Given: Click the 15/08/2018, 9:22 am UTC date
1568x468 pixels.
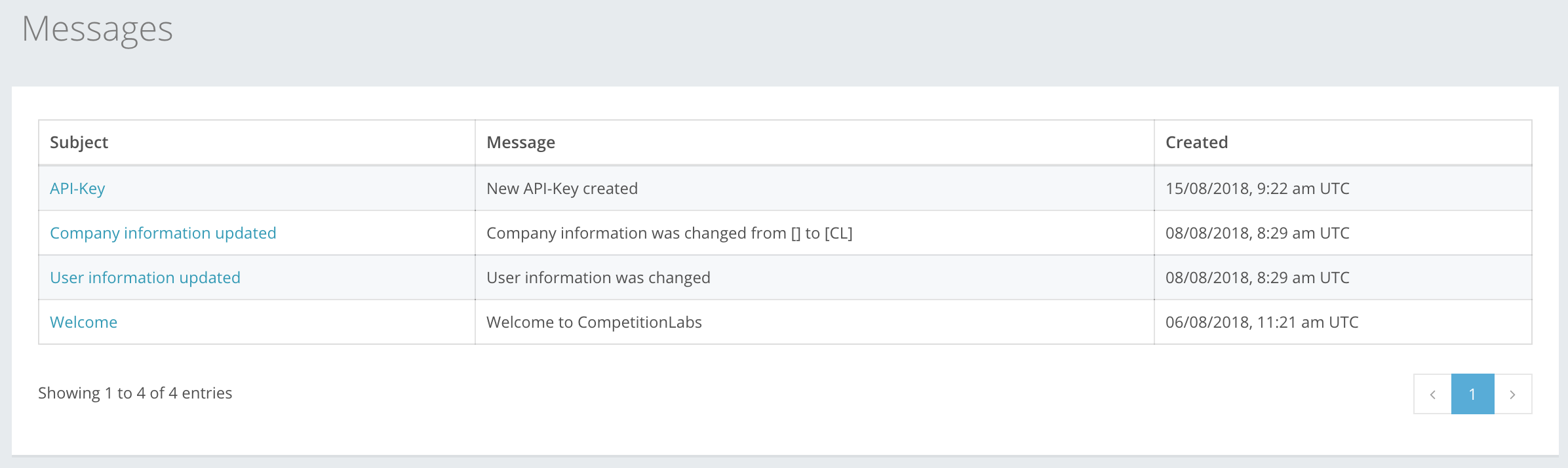Looking at the screenshot, I should [1257, 189].
